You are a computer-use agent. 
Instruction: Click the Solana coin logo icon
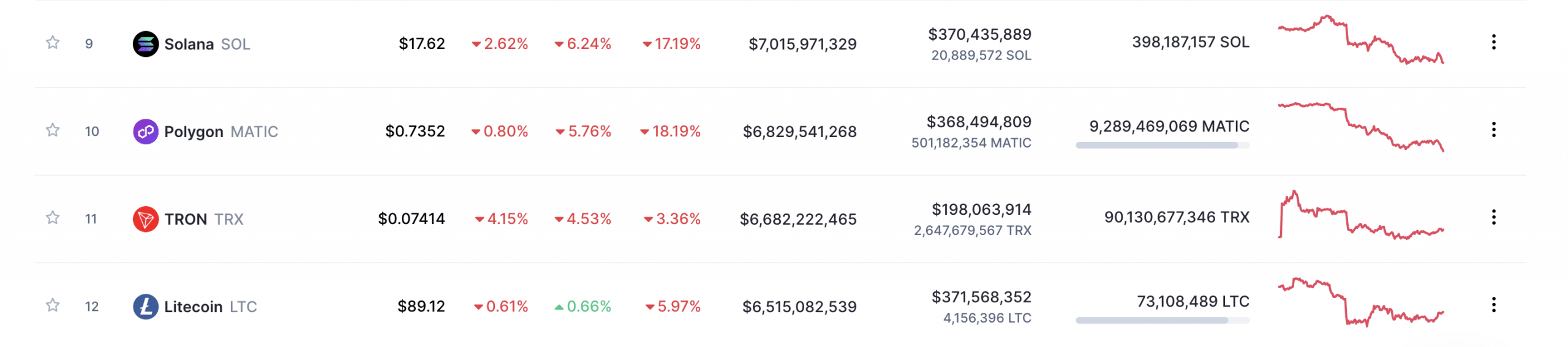pyautogui.click(x=146, y=44)
